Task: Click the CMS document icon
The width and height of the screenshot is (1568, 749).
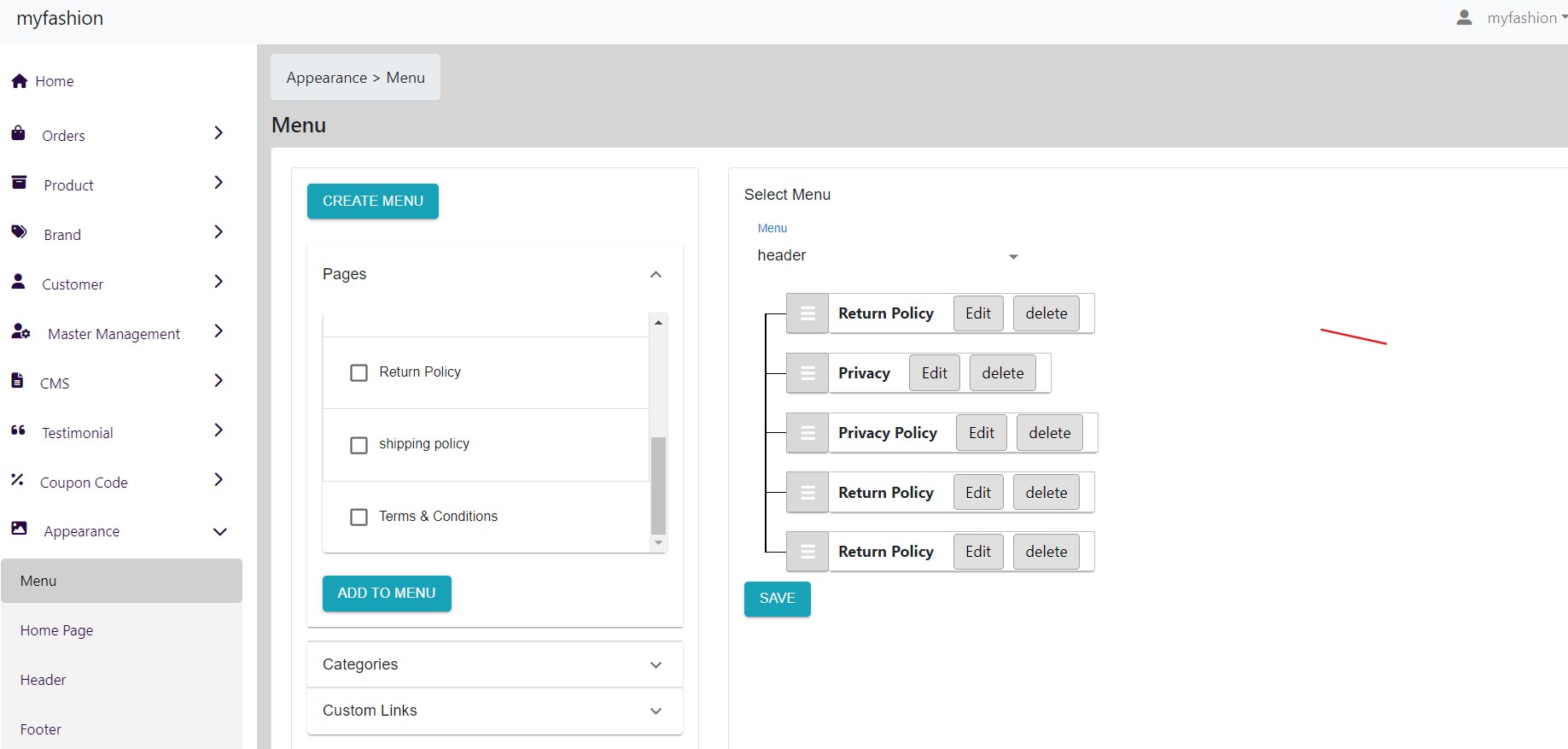Action: point(17,381)
